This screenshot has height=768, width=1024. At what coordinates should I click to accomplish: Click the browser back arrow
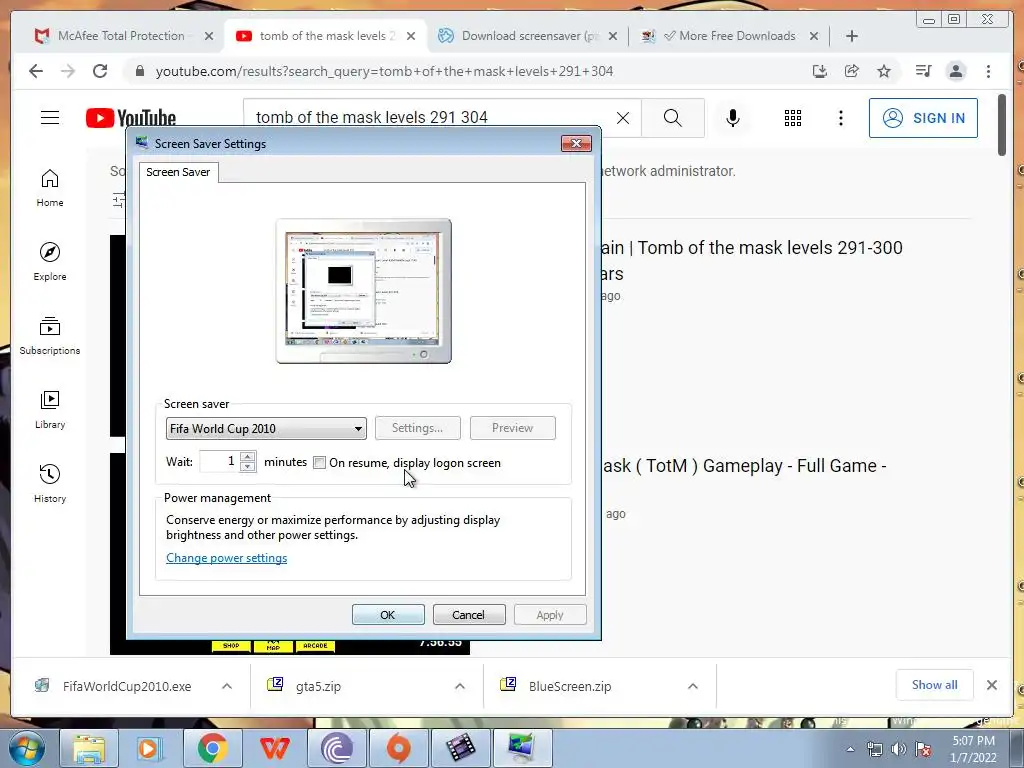36,71
